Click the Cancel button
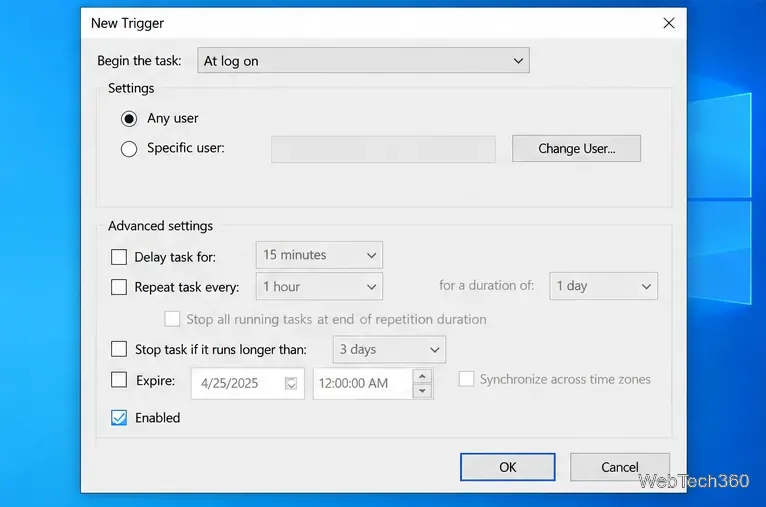Screen dimensions: 766x507 pos(619,467)
